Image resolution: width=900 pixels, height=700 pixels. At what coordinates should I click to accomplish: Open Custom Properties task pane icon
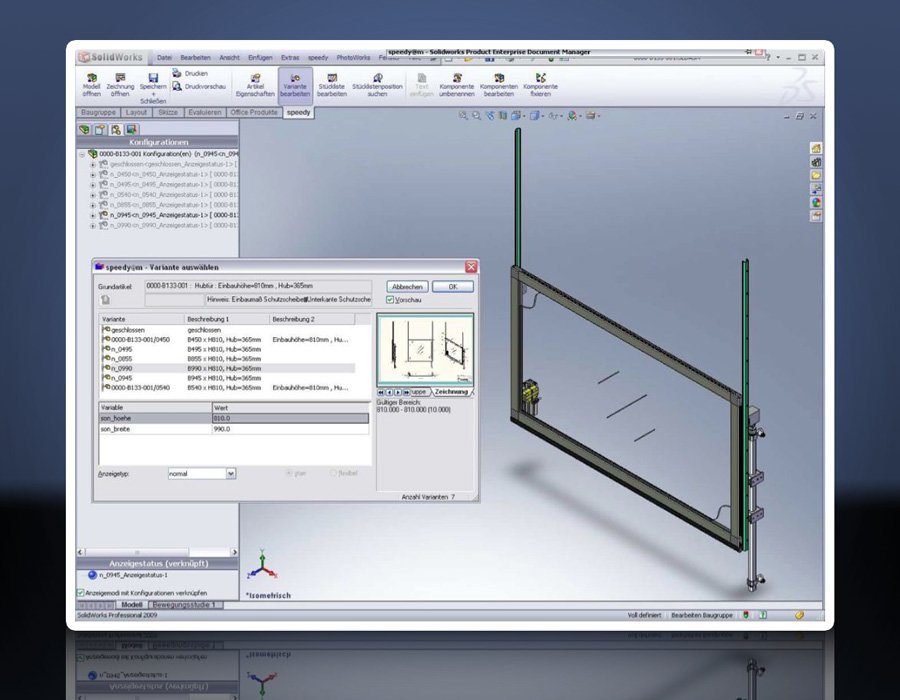pos(816,216)
